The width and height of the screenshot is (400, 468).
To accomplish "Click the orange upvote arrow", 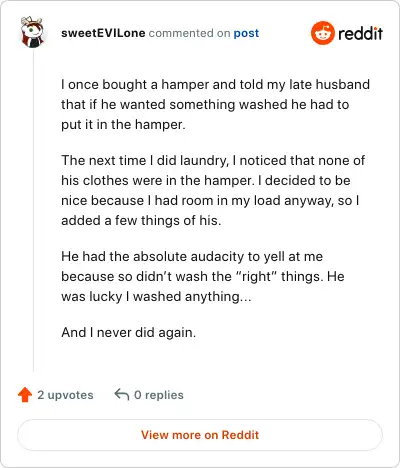I will point(25,395).
